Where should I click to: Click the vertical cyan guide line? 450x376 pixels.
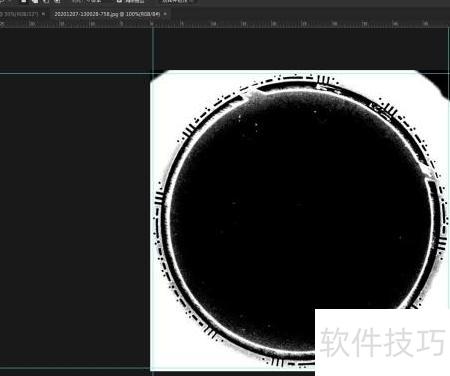153,50
